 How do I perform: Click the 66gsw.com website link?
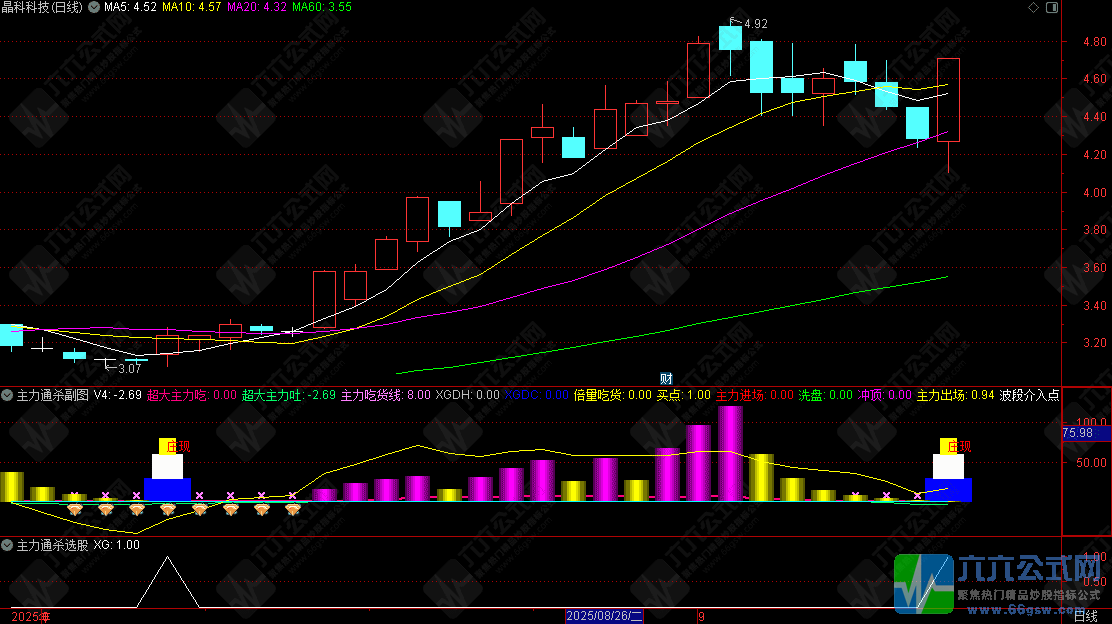1031,609
